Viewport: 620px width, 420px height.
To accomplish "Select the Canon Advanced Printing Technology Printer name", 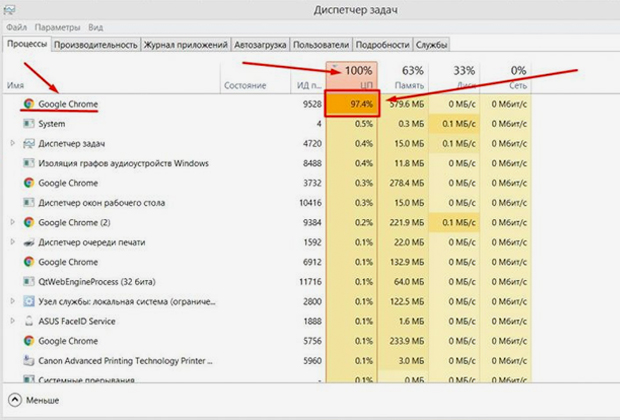I will coord(125,361).
